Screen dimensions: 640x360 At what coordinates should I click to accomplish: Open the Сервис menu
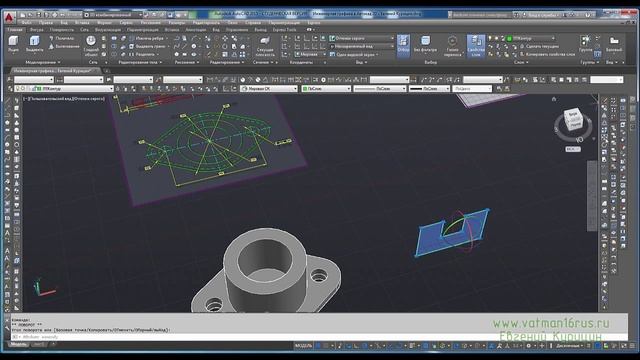pyautogui.click(x=126, y=23)
